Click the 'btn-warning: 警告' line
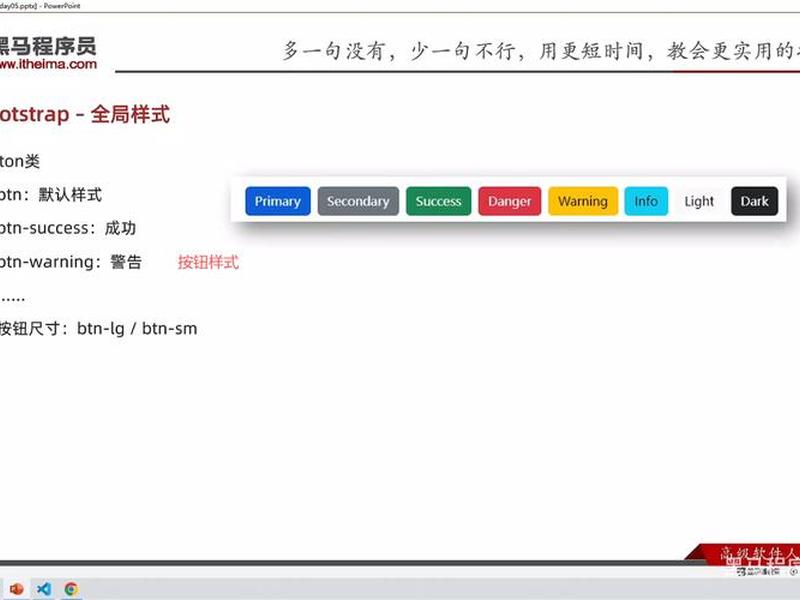This screenshot has height=600, width=800. [x=71, y=262]
